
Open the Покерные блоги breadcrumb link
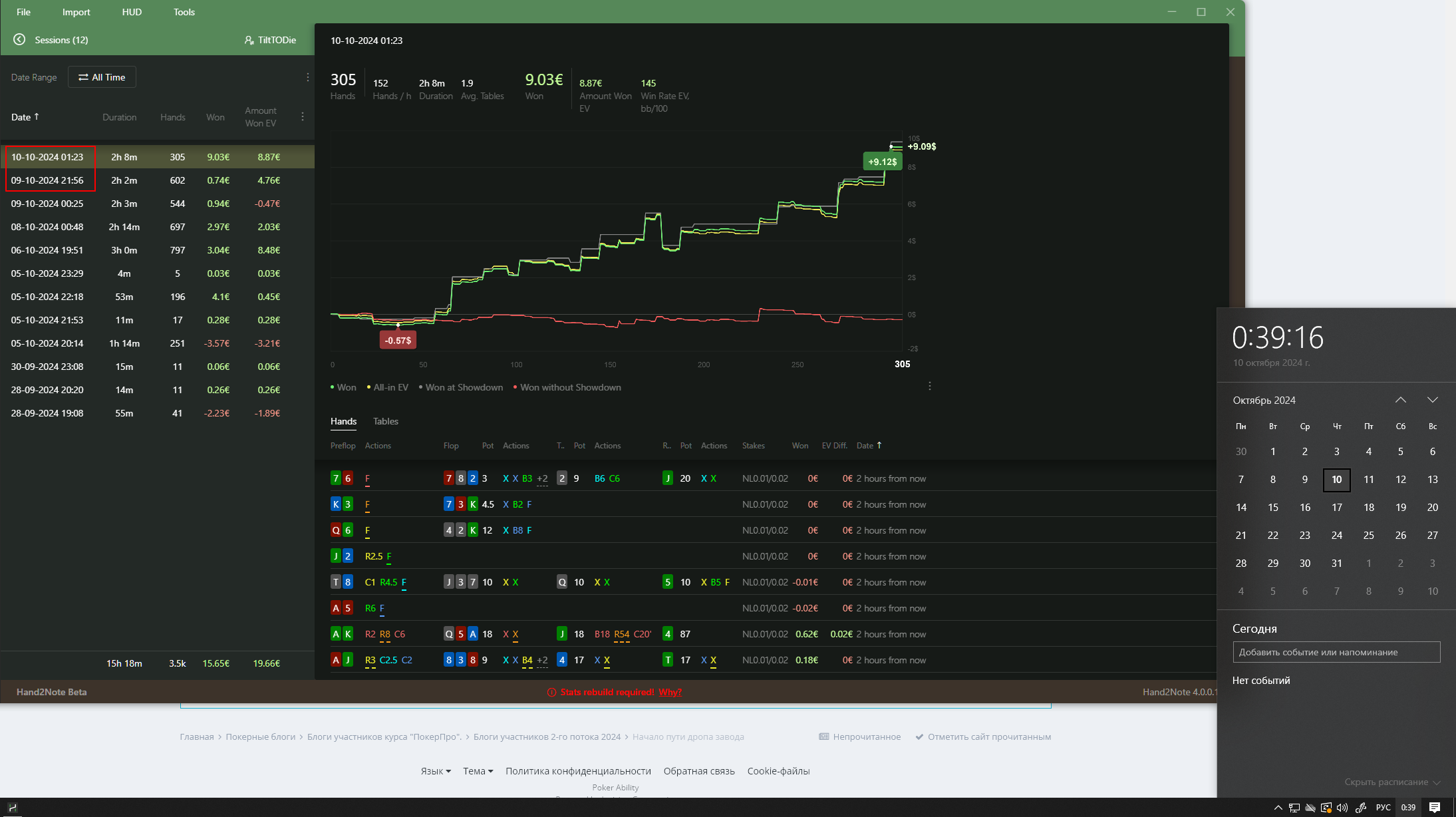coord(260,737)
